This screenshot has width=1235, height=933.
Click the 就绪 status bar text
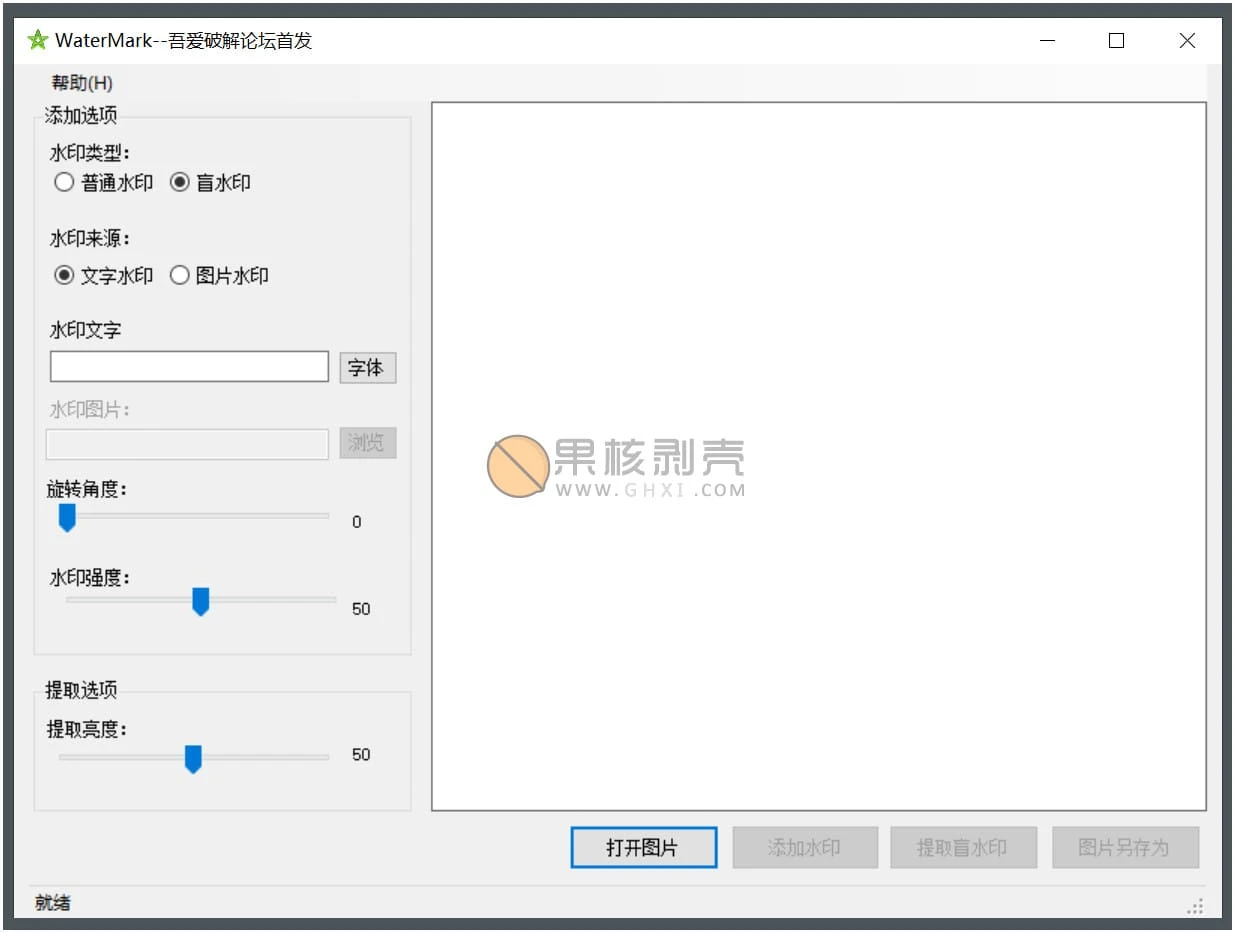coord(52,903)
